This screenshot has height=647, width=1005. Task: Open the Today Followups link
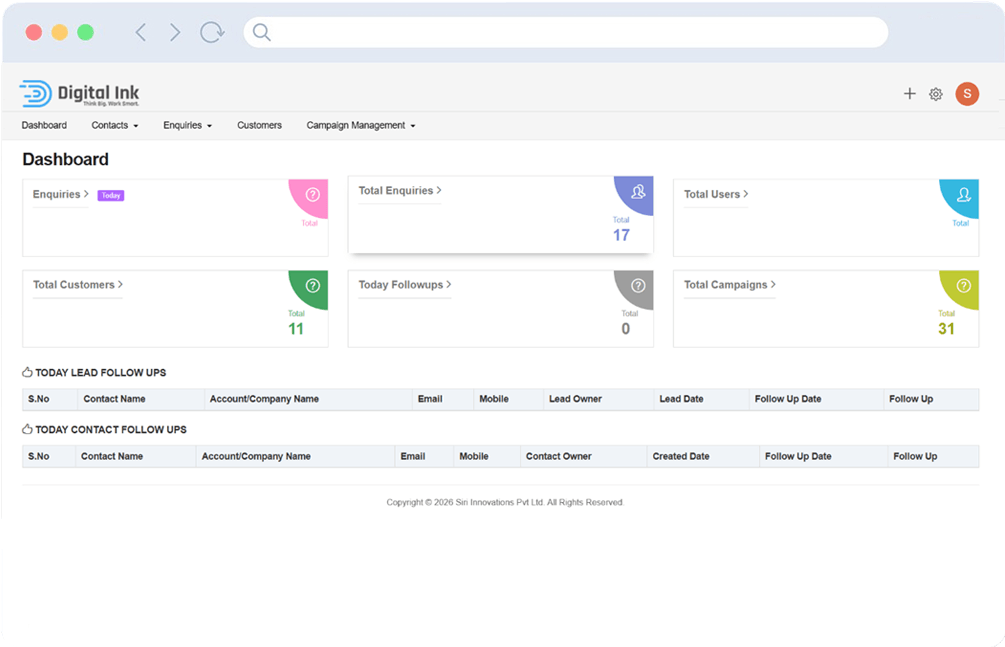click(x=404, y=285)
